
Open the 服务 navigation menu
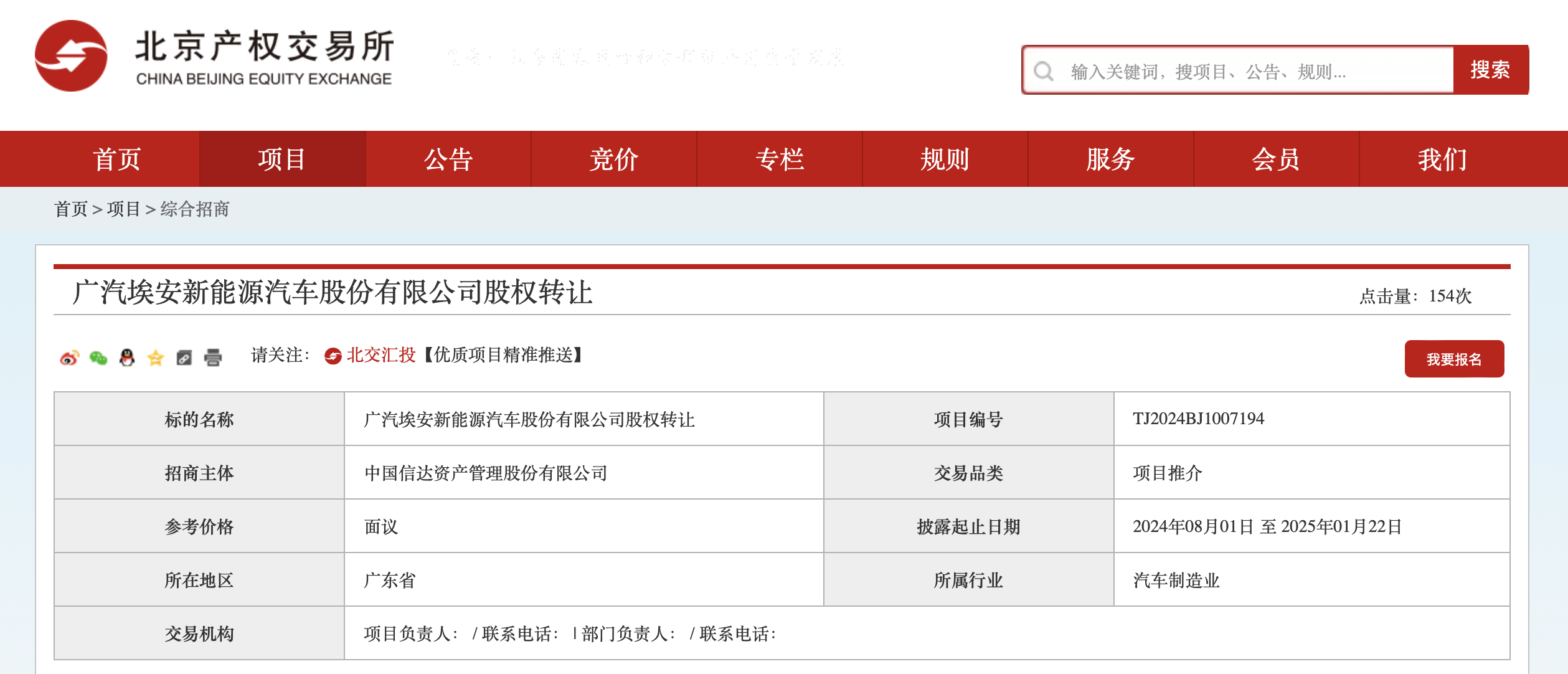point(1110,159)
